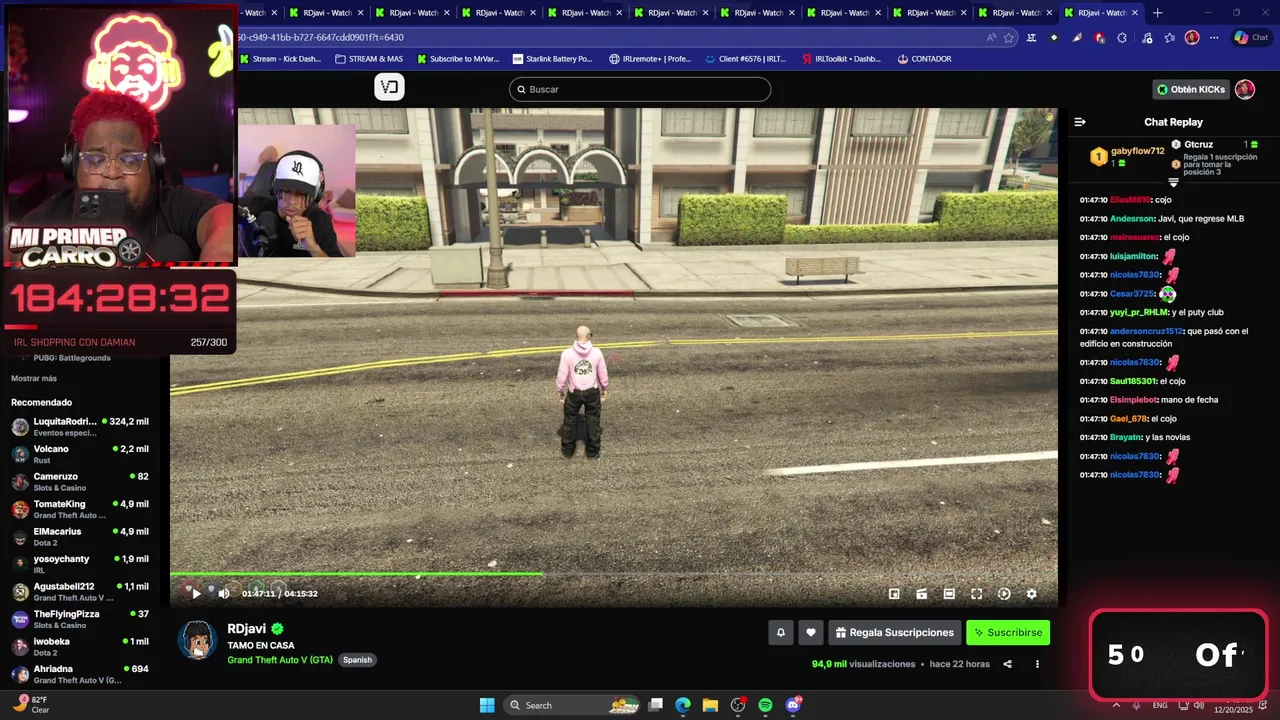Image resolution: width=1280 pixels, height=720 pixels.
Task: Enable notifications with the bell button
Action: click(781, 632)
